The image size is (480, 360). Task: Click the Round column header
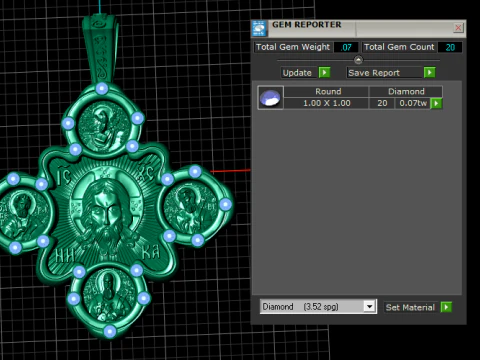pos(328,91)
